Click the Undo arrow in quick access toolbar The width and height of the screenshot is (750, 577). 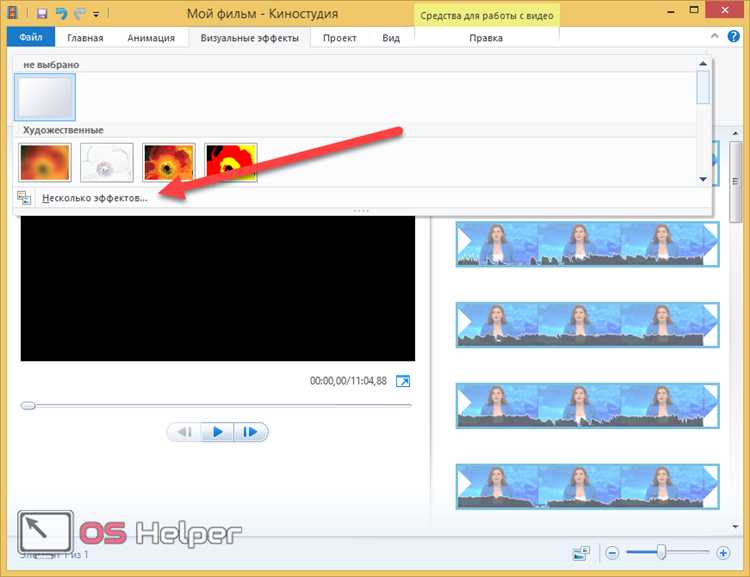[61, 13]
